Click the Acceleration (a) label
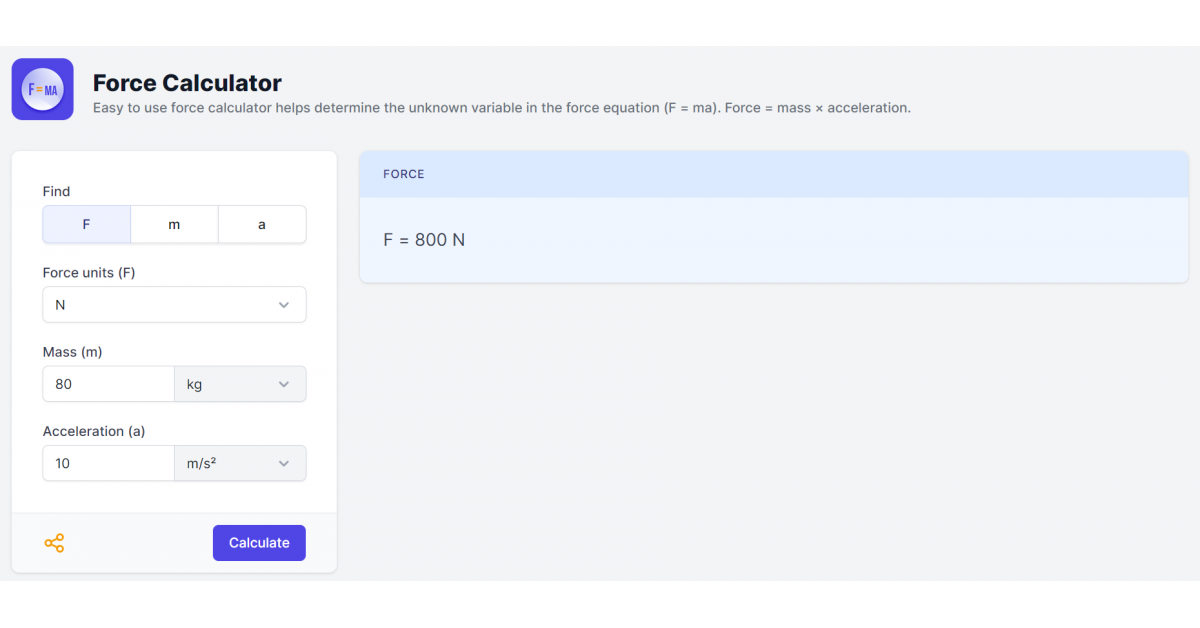The height and width of the screenshot is (628, 1200). coord(94,431)
